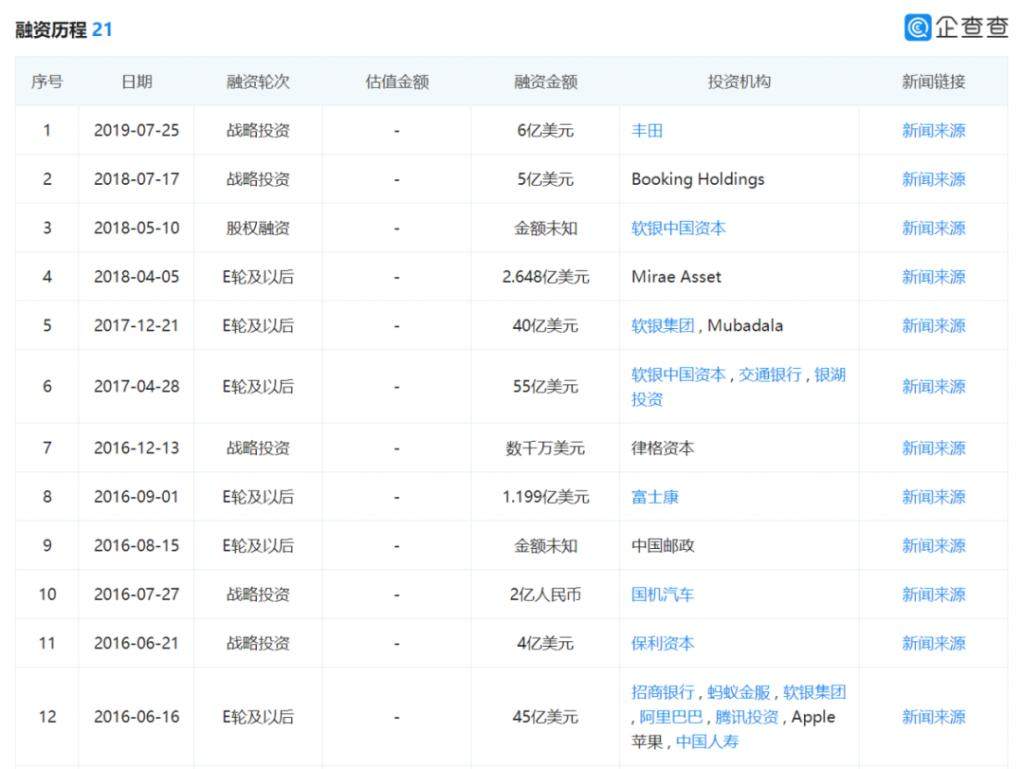Screen dimensions: 1024x769
Task: Select the date 2019-07-25
Action: coord(136,131)
